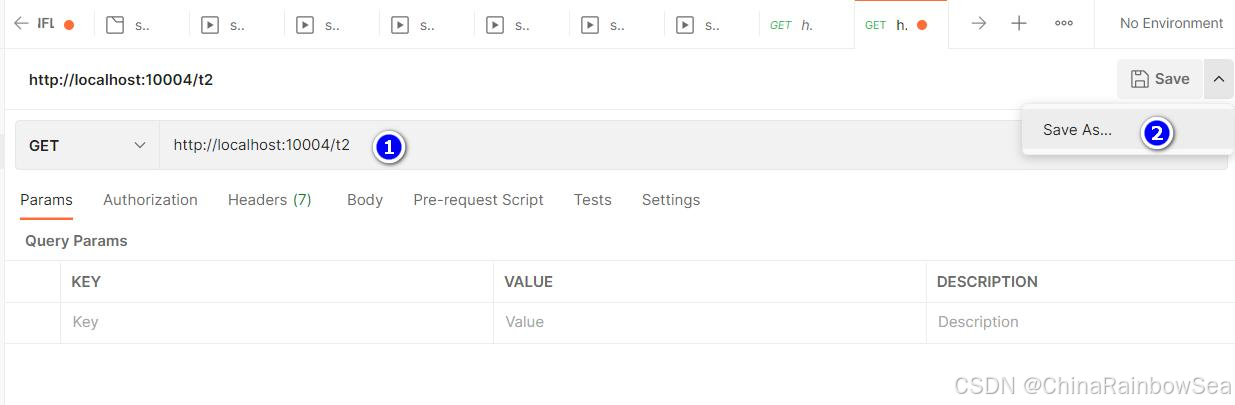Choose Save As... from the menu
This screenshot has width=1235, height=405.
coord(1077,130)
